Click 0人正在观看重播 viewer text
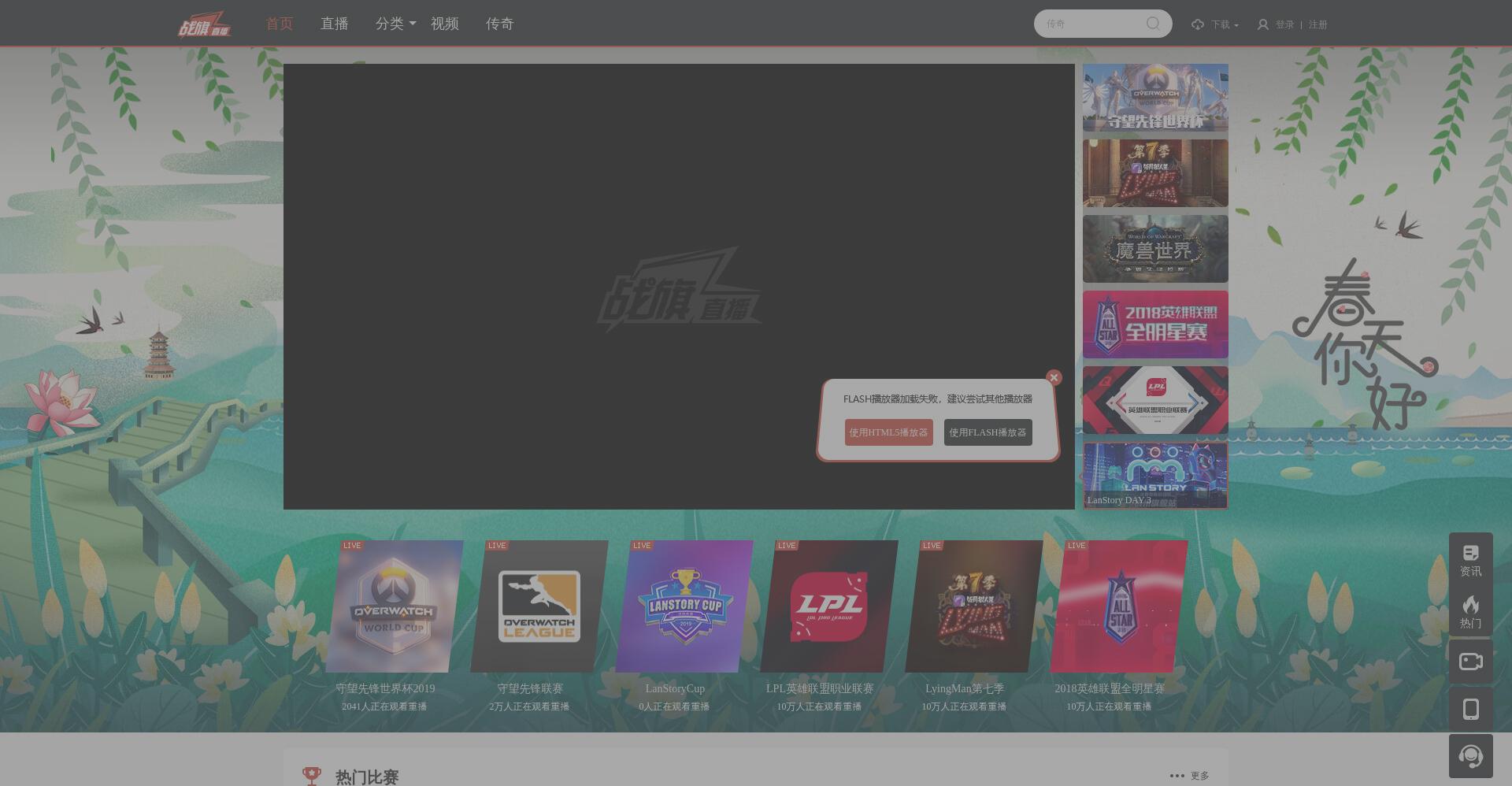This screenshot has width=1512, height=786. click(674, 706)
